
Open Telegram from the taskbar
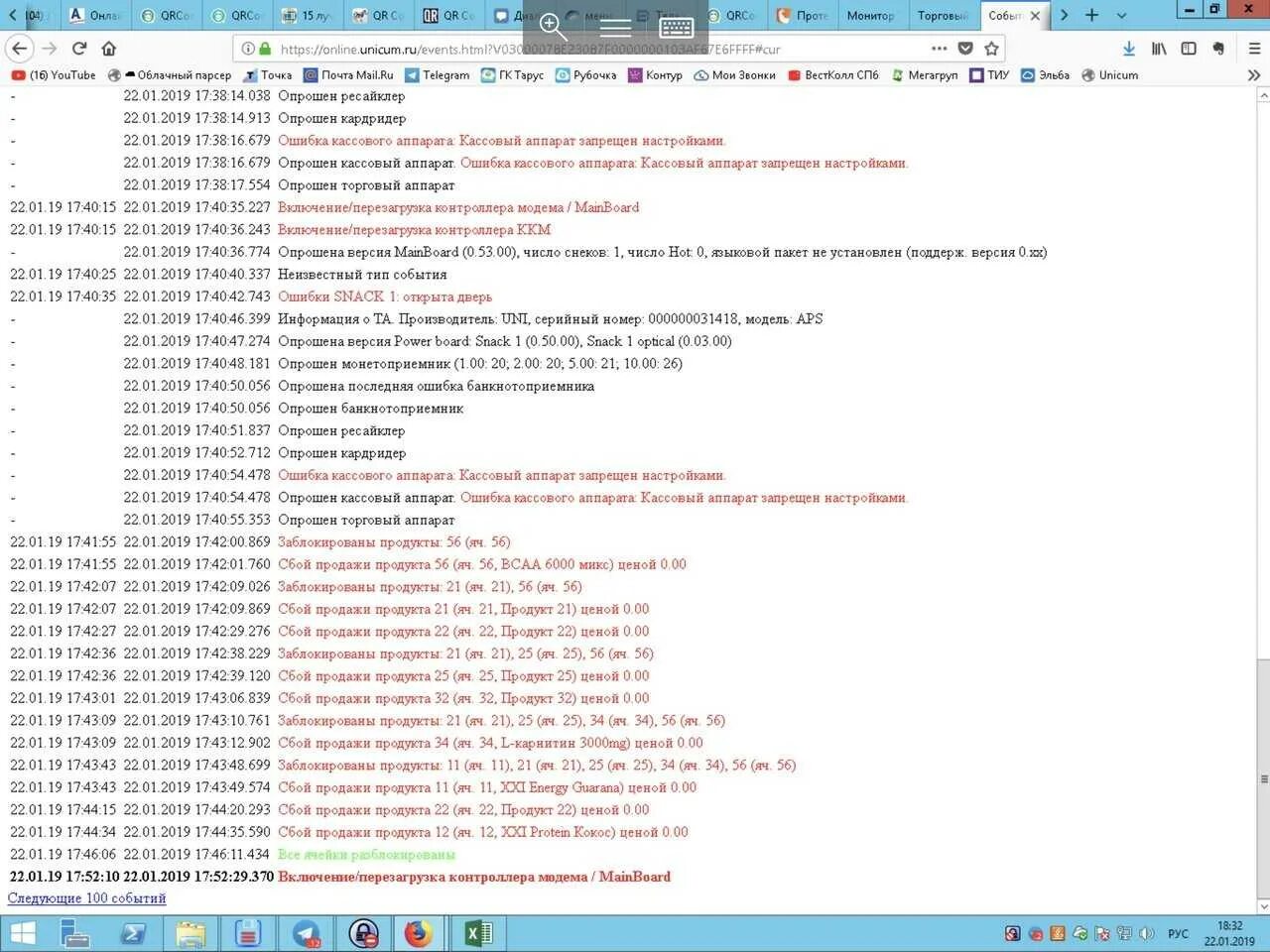tap(306, 933)
